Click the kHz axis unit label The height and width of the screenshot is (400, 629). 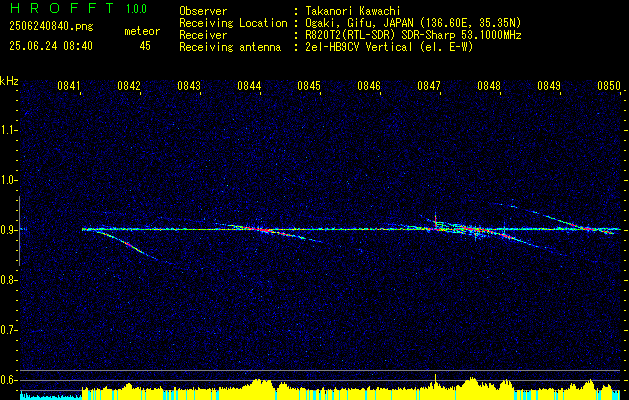click(x=9, y=81)
